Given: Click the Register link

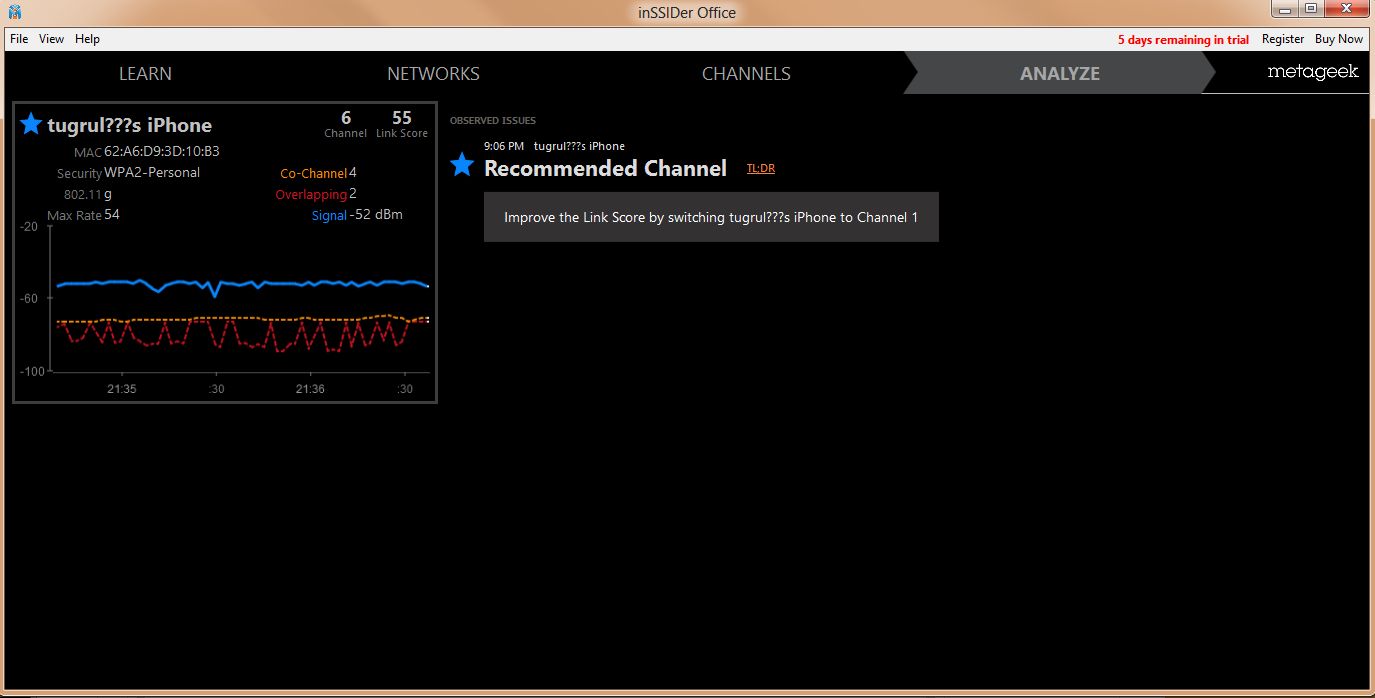Looking at the screenshot, I should click(x=1283, y=39).
